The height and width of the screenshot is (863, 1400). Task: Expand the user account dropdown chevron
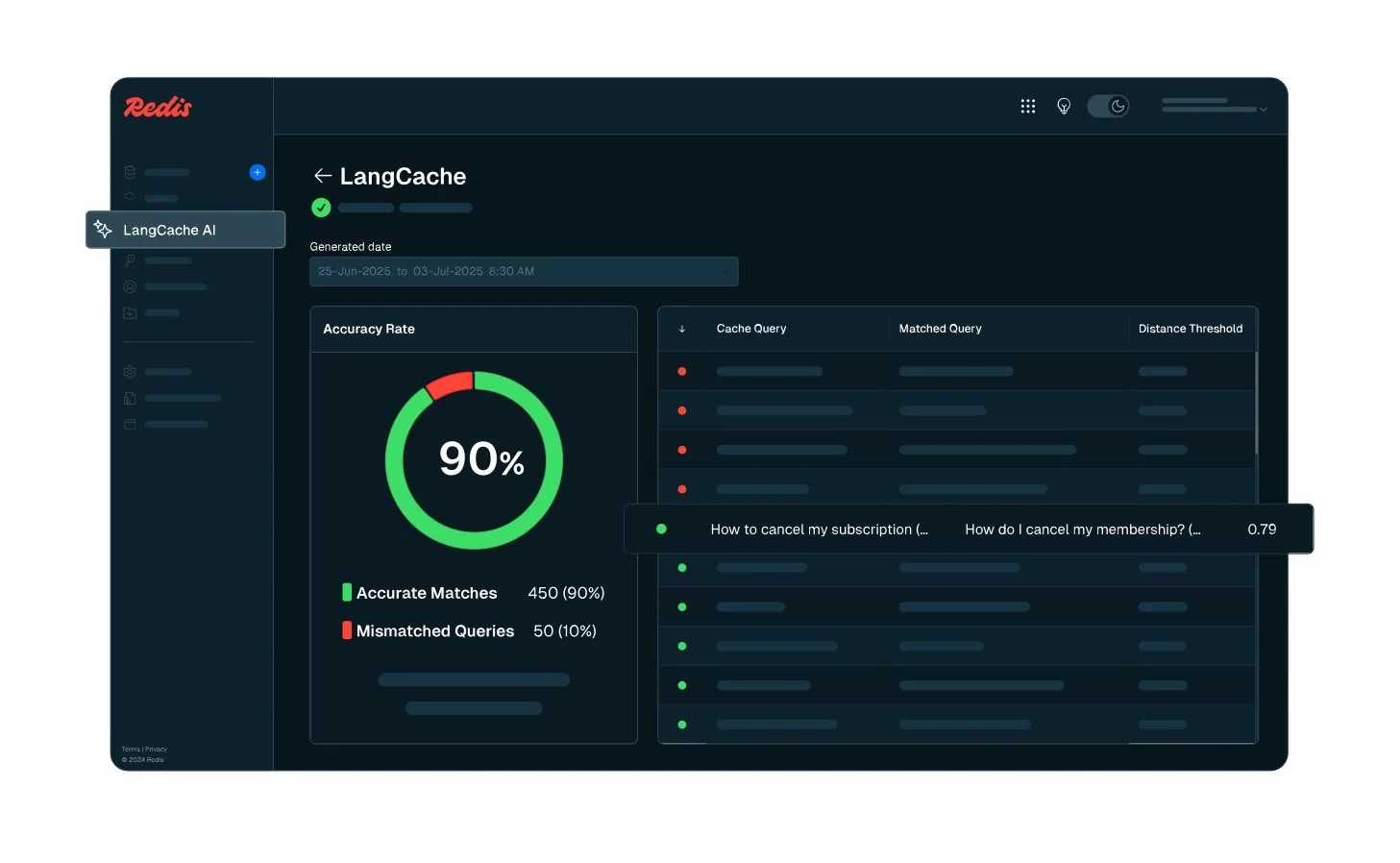[1264, 110]
